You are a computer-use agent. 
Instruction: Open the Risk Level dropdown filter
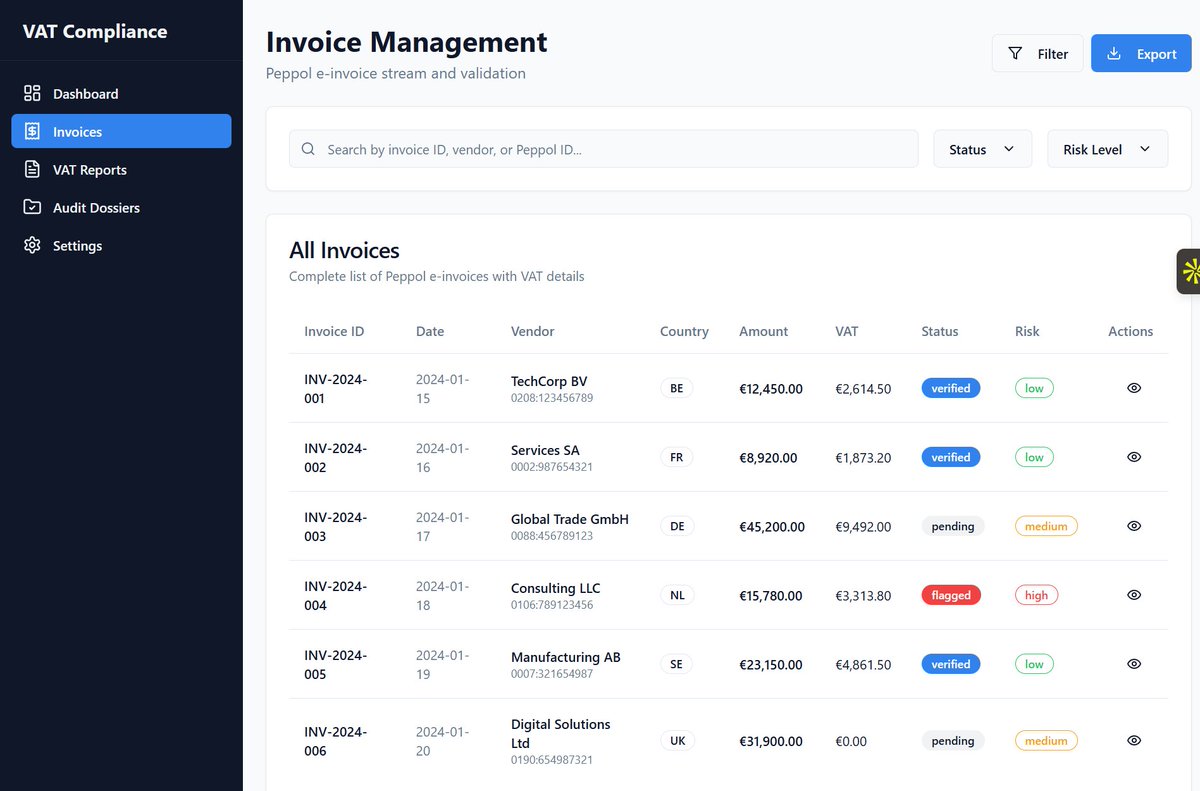[1108, 149]
